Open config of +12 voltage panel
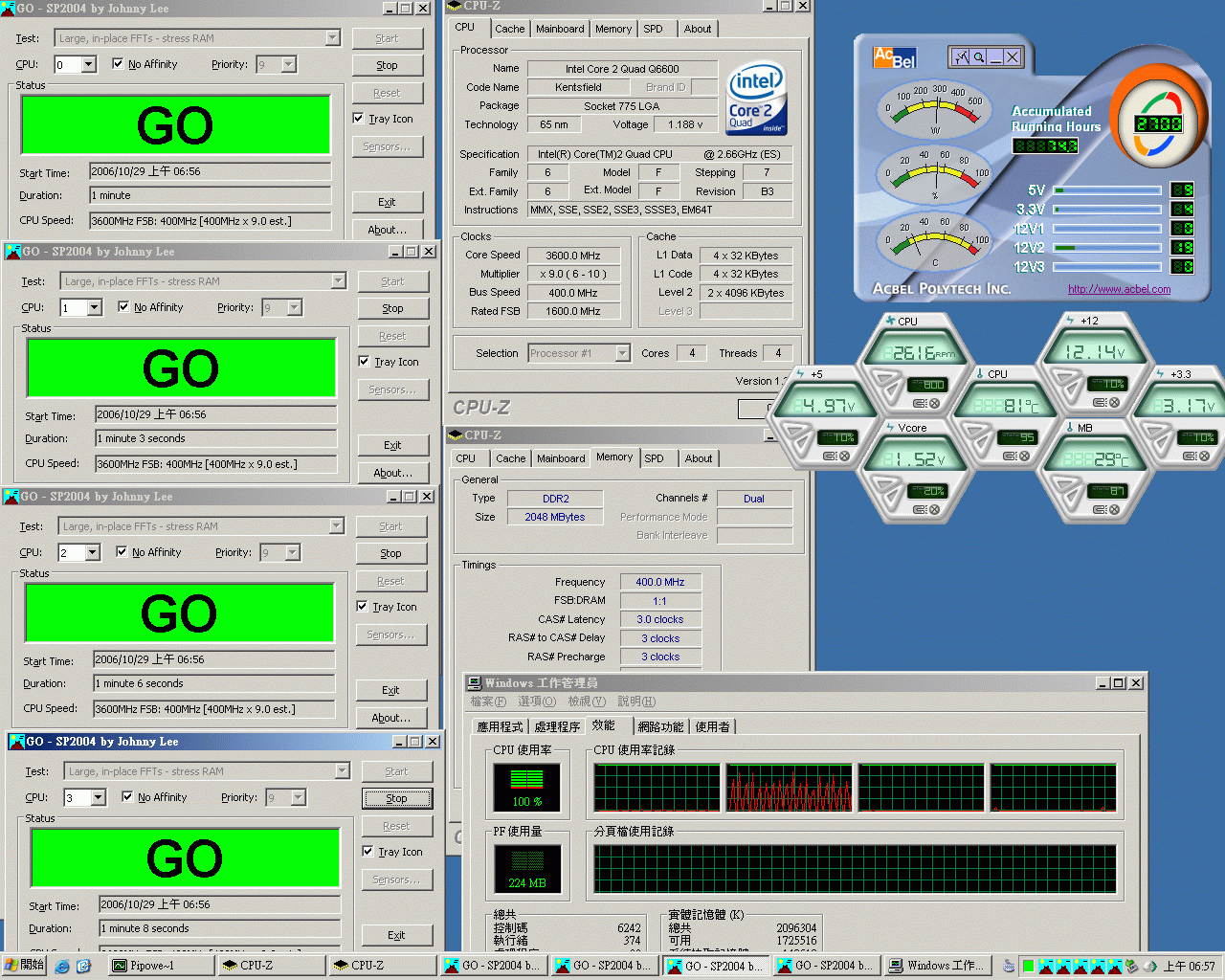The width and height of the screenshot is (1225, 980). pos(1100,403)
